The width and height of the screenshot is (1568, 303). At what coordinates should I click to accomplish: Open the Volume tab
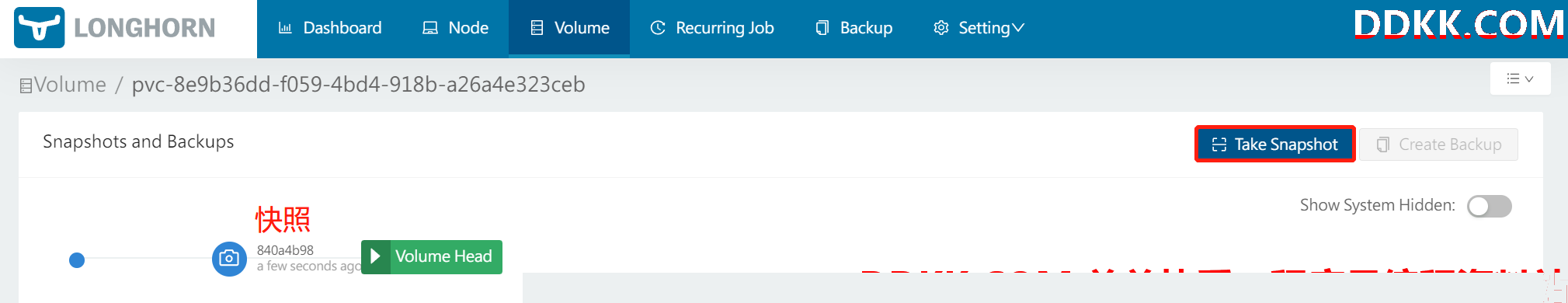(x=569, y=28)
